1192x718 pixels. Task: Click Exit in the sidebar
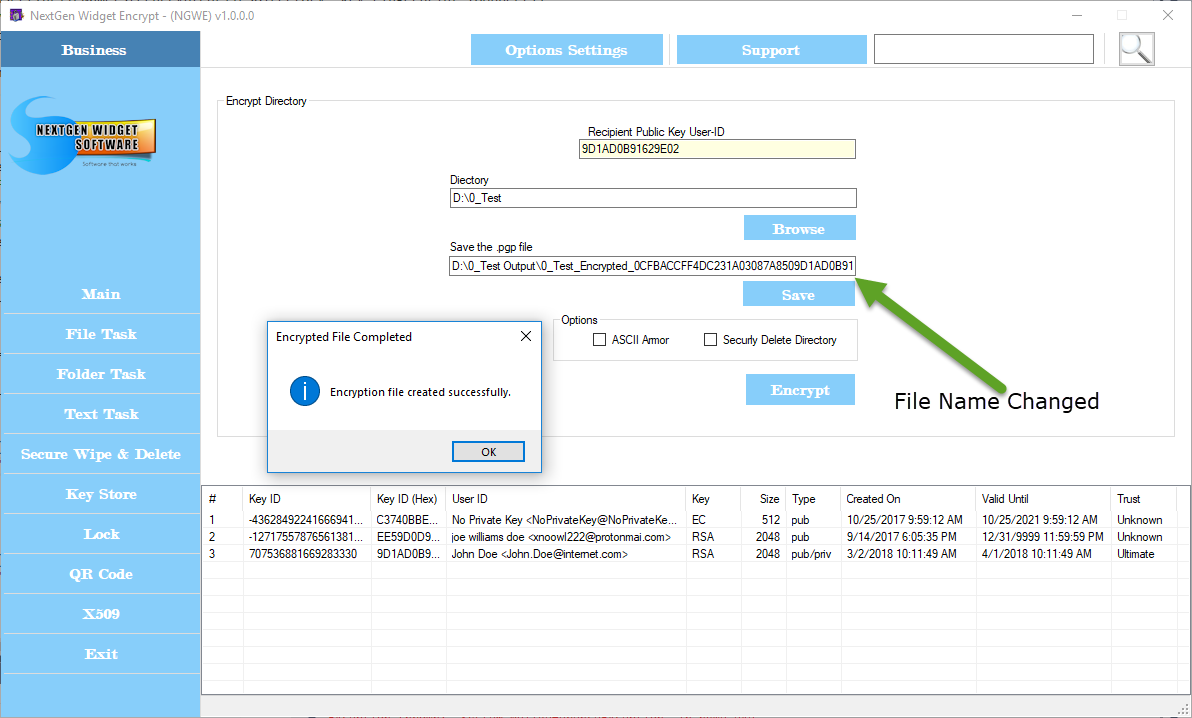(x=101, y=654)
